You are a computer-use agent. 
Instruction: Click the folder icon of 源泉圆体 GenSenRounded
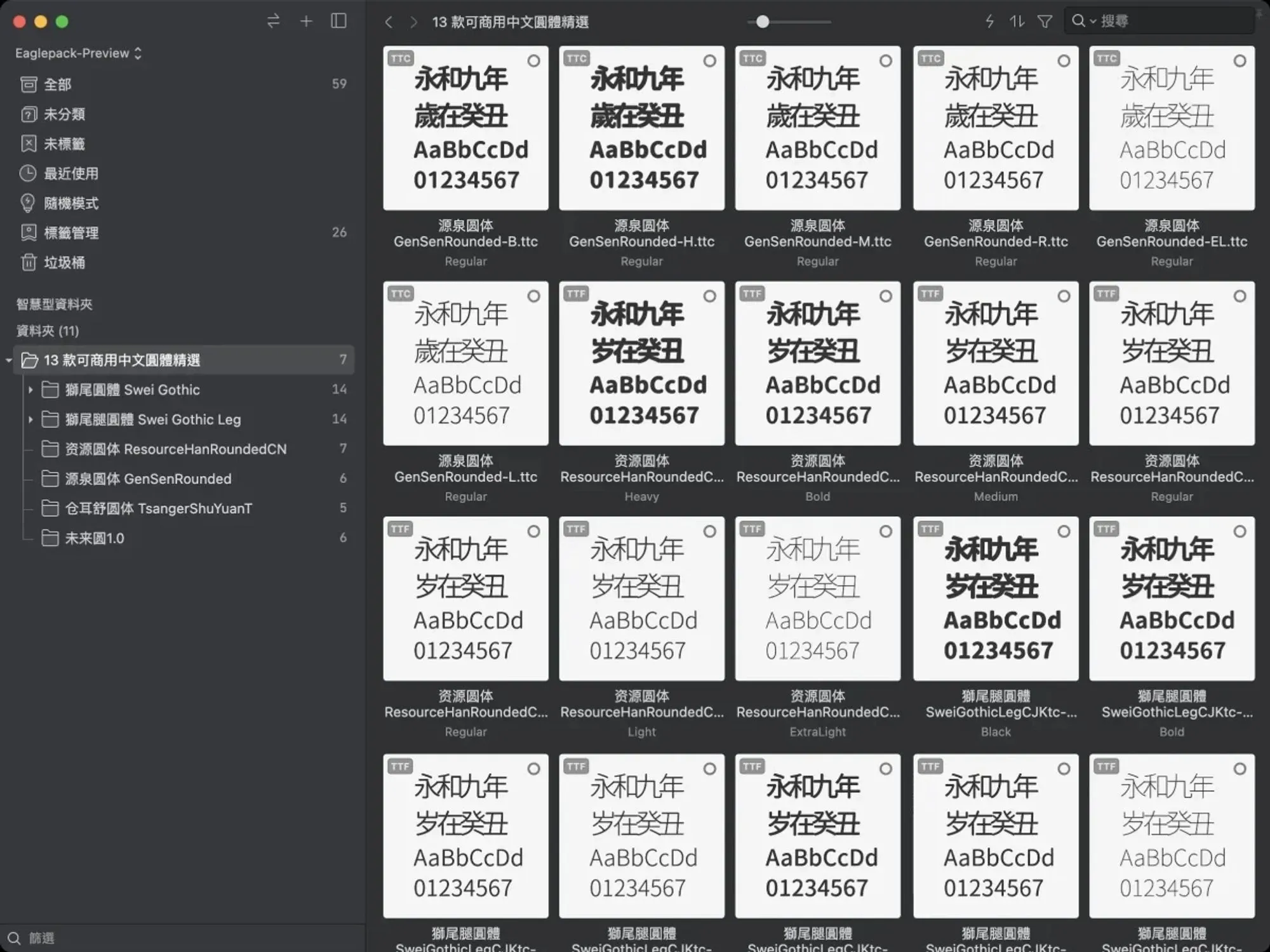pos(50,478)
